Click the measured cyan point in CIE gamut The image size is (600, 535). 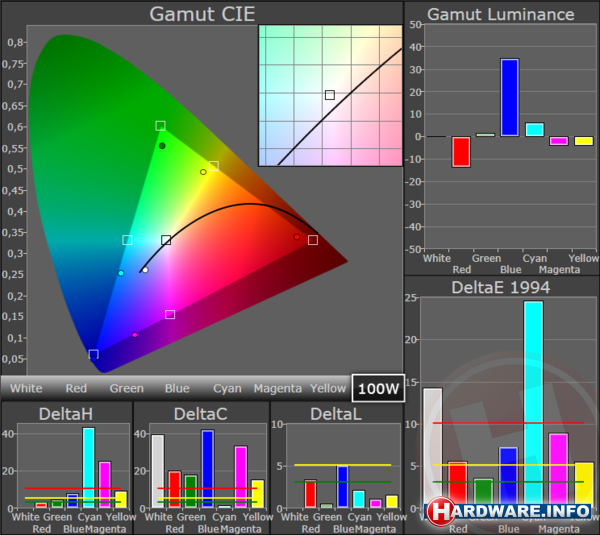pos(121,273)
